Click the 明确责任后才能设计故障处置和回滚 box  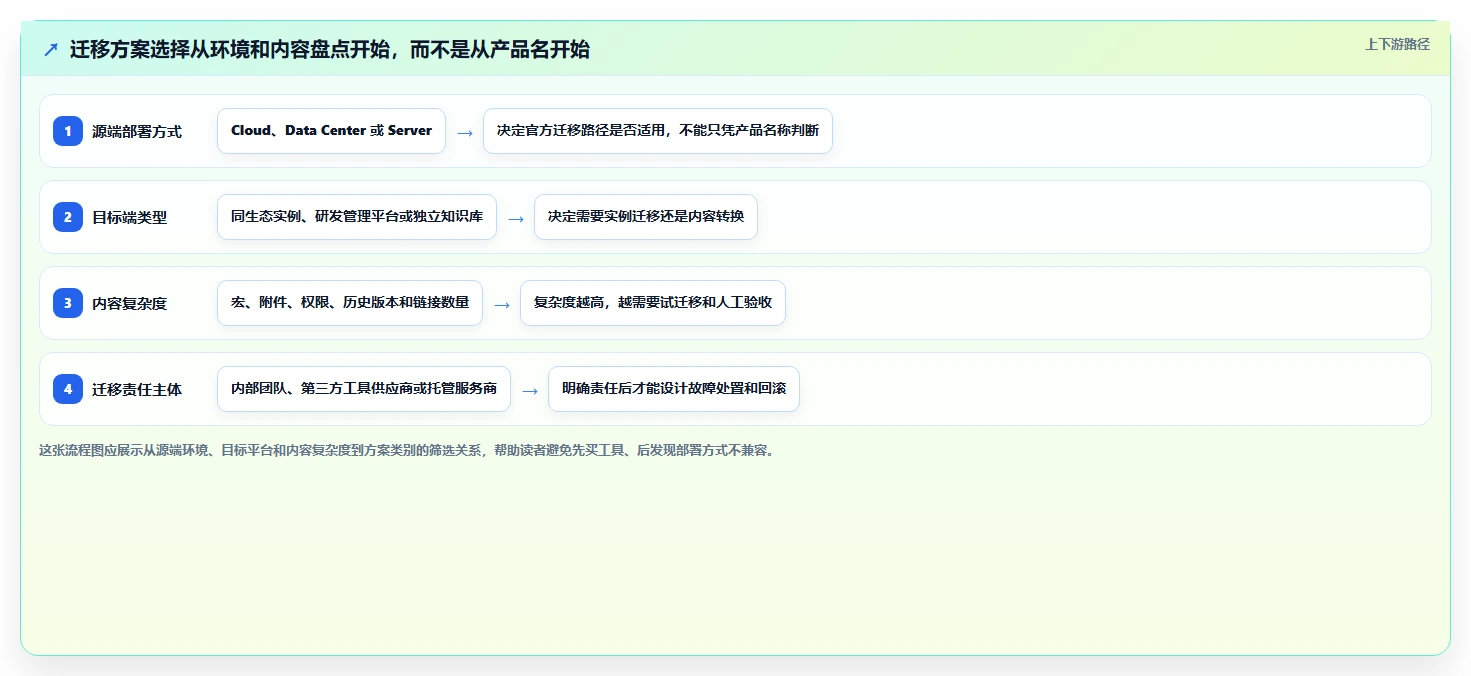coord(674,389)
